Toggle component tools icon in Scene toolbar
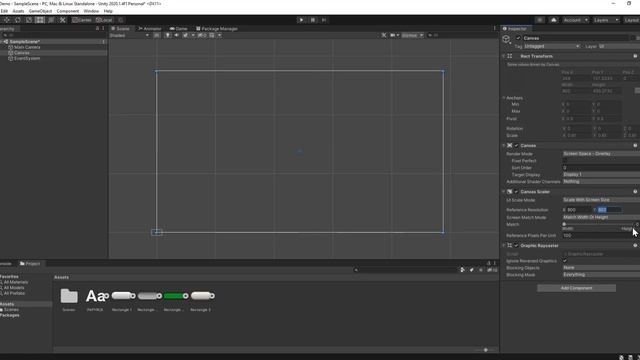 [x=384, y=36]
